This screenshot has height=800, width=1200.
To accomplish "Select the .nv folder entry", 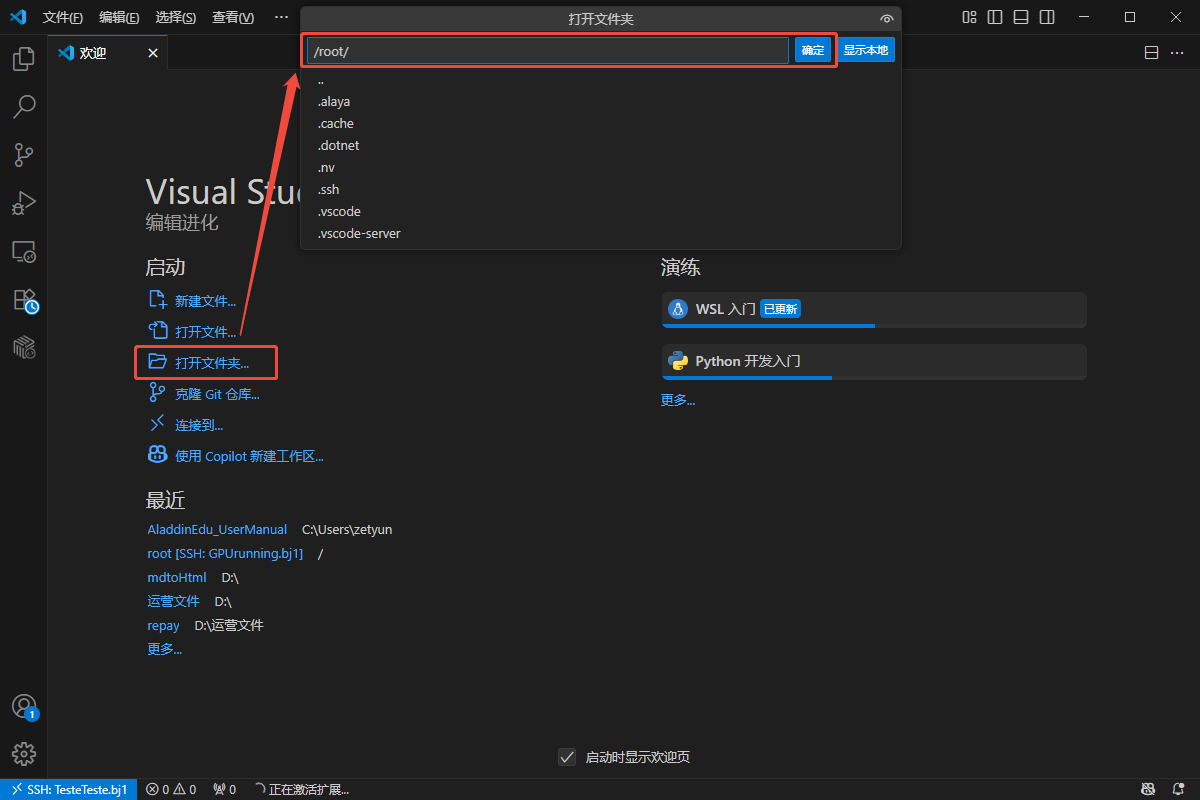I will 601,168.
